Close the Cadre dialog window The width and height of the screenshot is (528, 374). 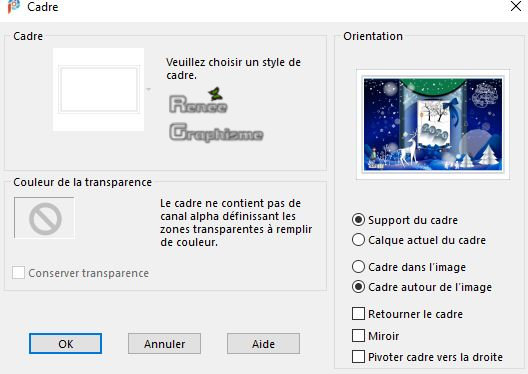516,6
